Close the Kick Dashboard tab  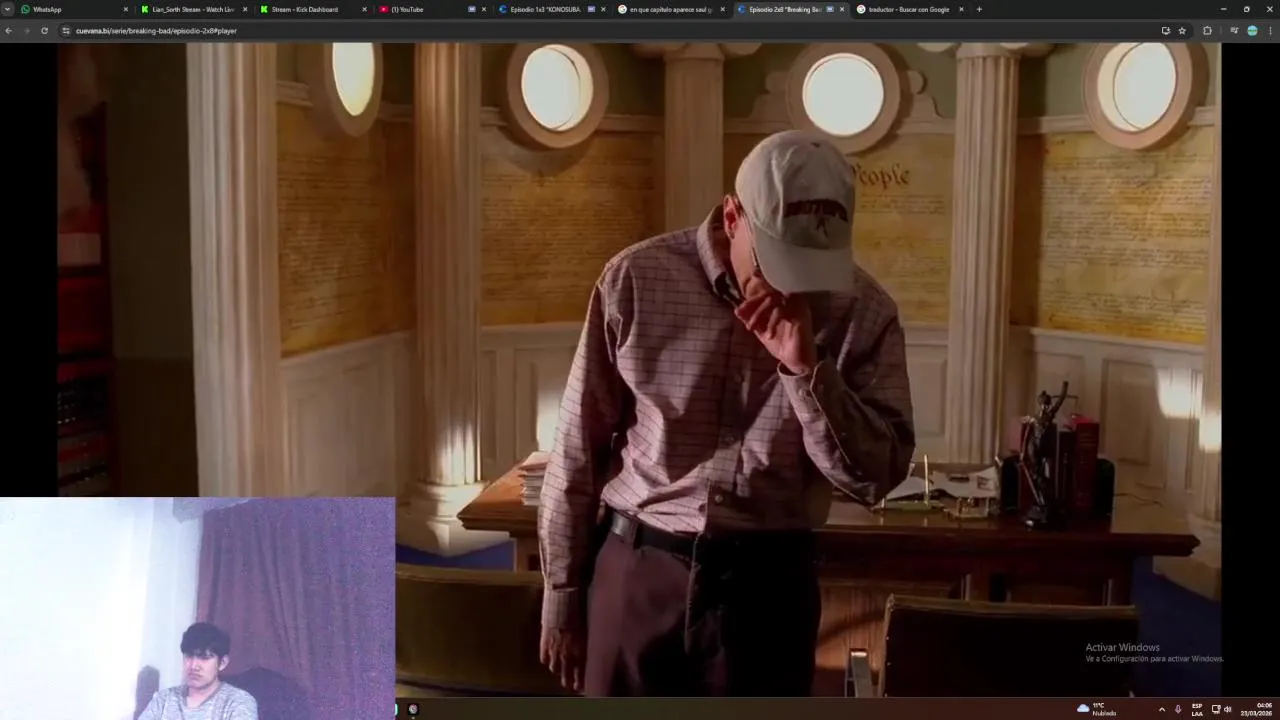tap(364, 9)
